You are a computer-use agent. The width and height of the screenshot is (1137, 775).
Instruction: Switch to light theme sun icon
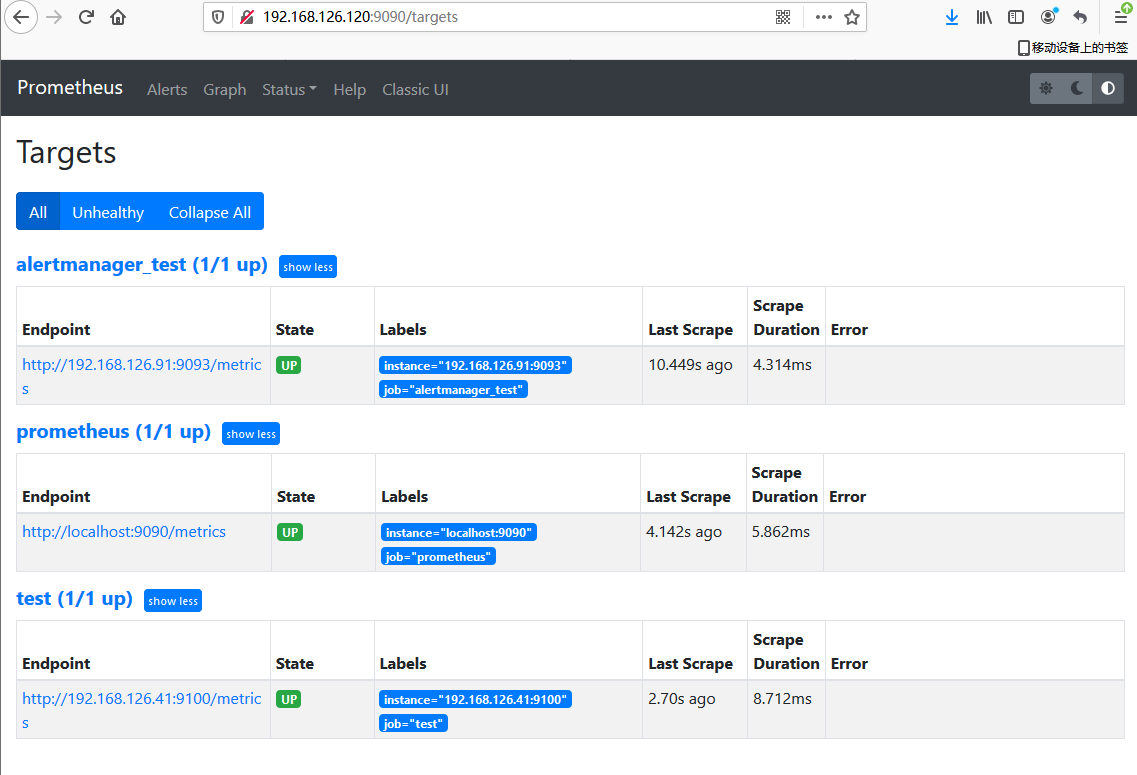point(1046,88)
